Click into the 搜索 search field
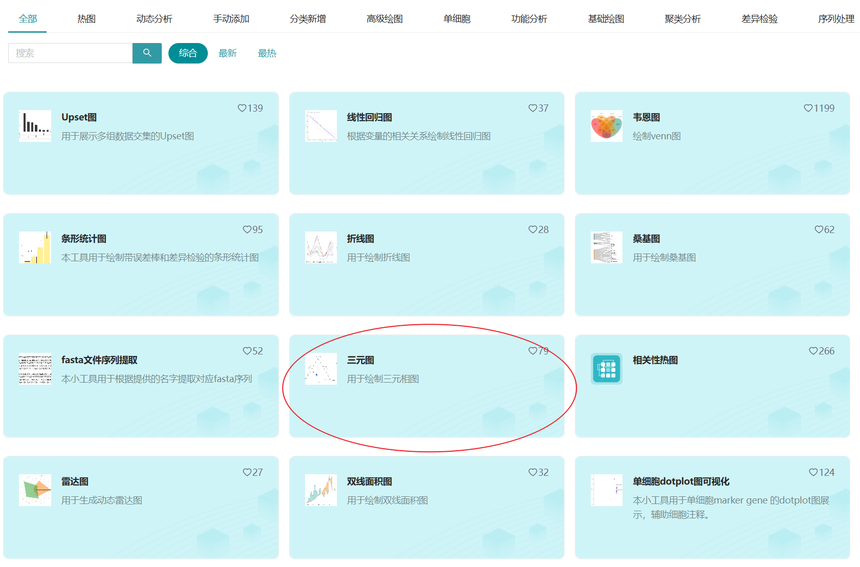The height and width of the screenshot is (567, 860). pos(70,53)
